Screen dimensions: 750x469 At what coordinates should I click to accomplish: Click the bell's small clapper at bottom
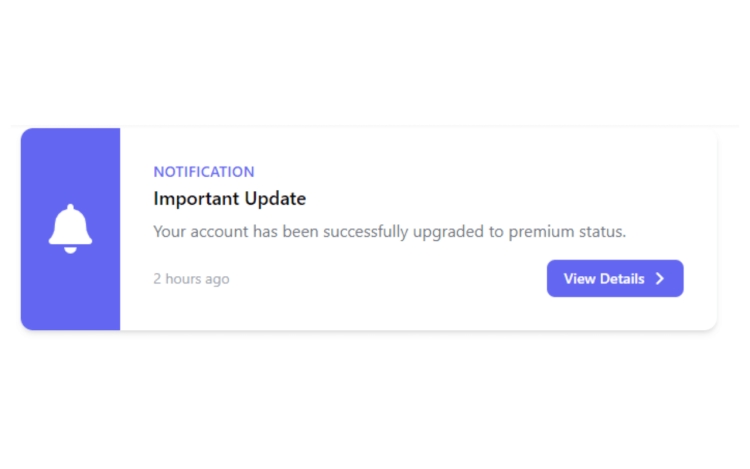pos(70,251)
